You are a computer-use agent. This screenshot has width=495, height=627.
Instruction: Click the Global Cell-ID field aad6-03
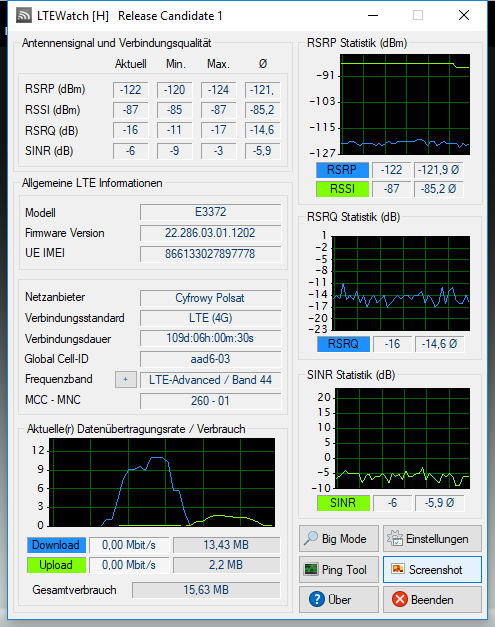tap(210, 359)
